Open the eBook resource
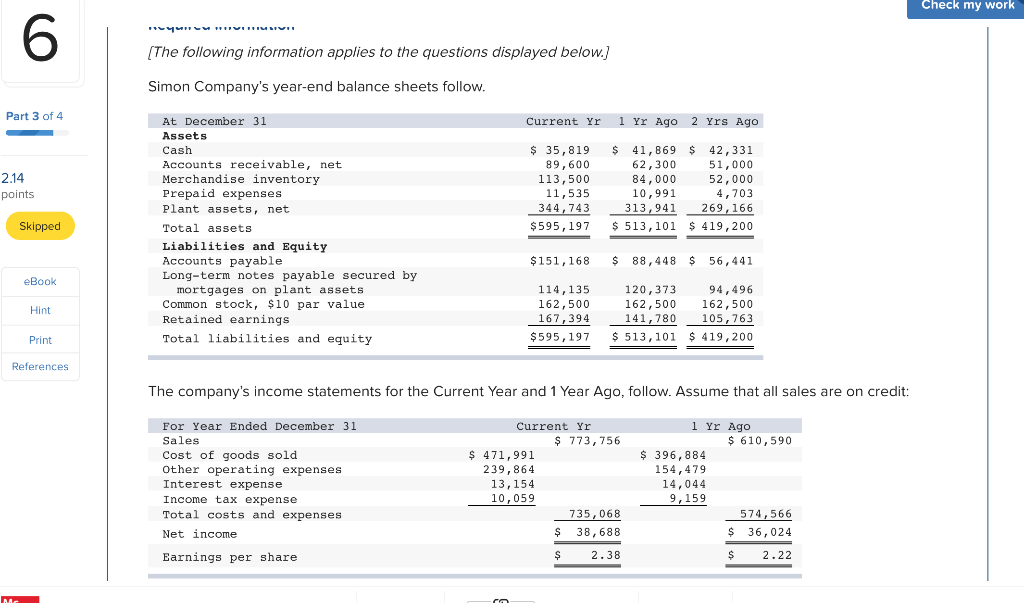This screenshot has height=603, width=1024. click(x=39, y=281)
